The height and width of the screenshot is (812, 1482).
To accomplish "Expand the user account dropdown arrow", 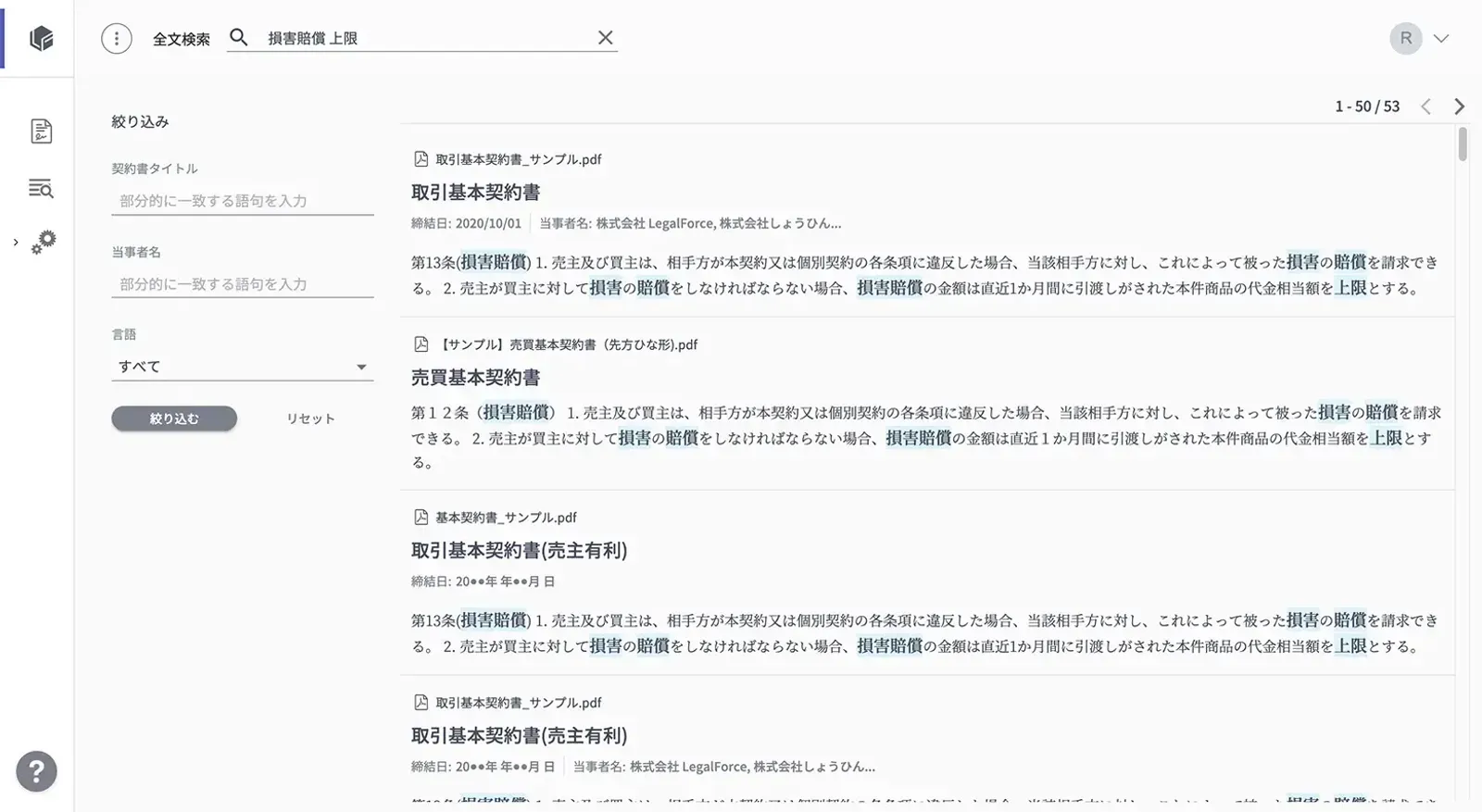I will 1441,39.
